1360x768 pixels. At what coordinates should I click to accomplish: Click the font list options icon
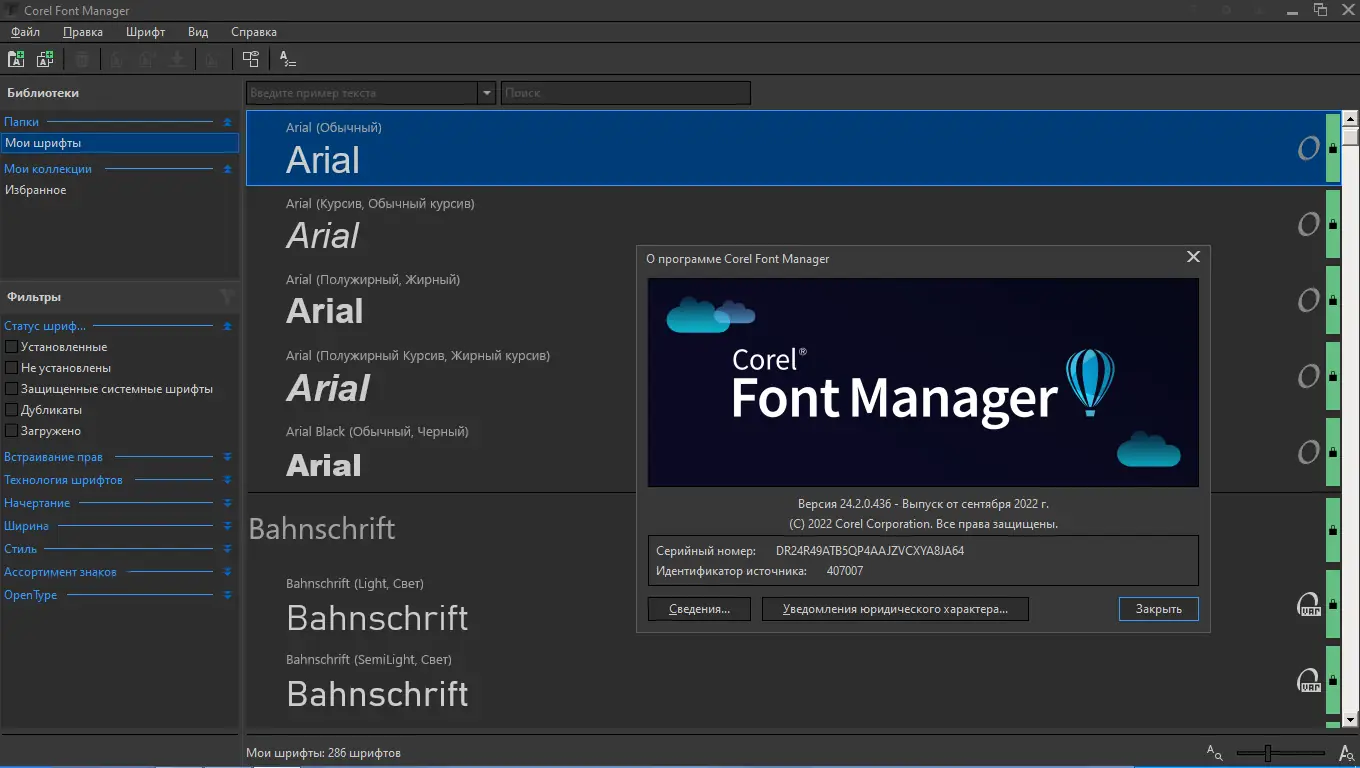287,59
